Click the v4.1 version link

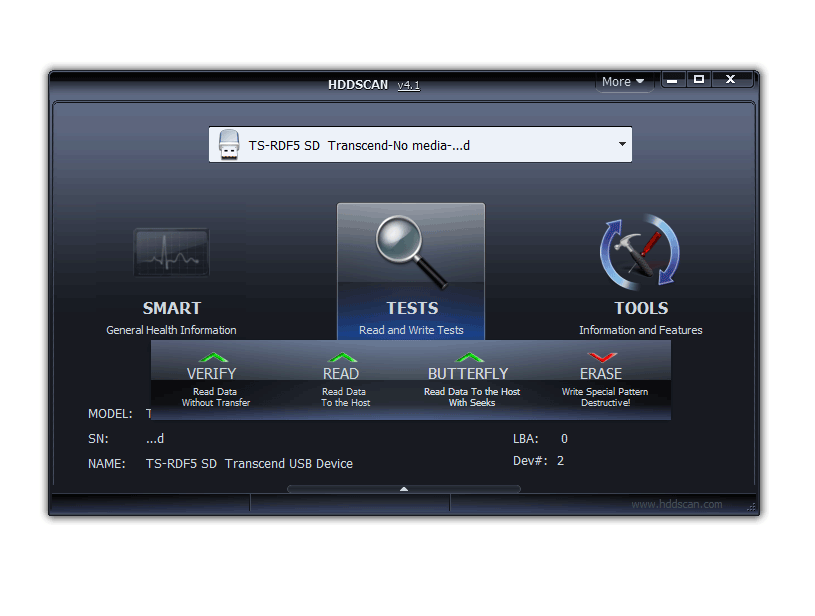[x=408, y=85]
